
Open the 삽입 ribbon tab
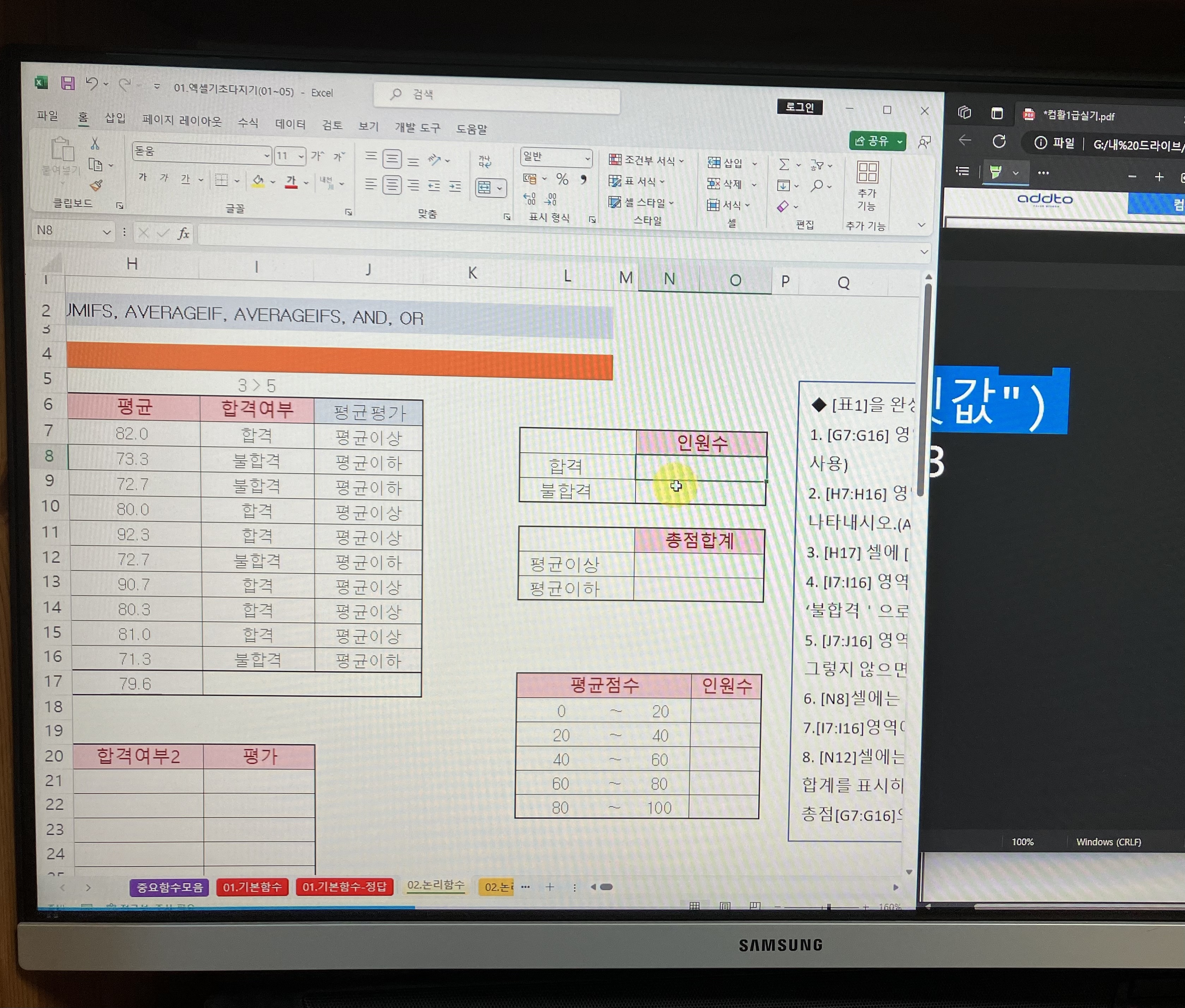coord(115,118)
